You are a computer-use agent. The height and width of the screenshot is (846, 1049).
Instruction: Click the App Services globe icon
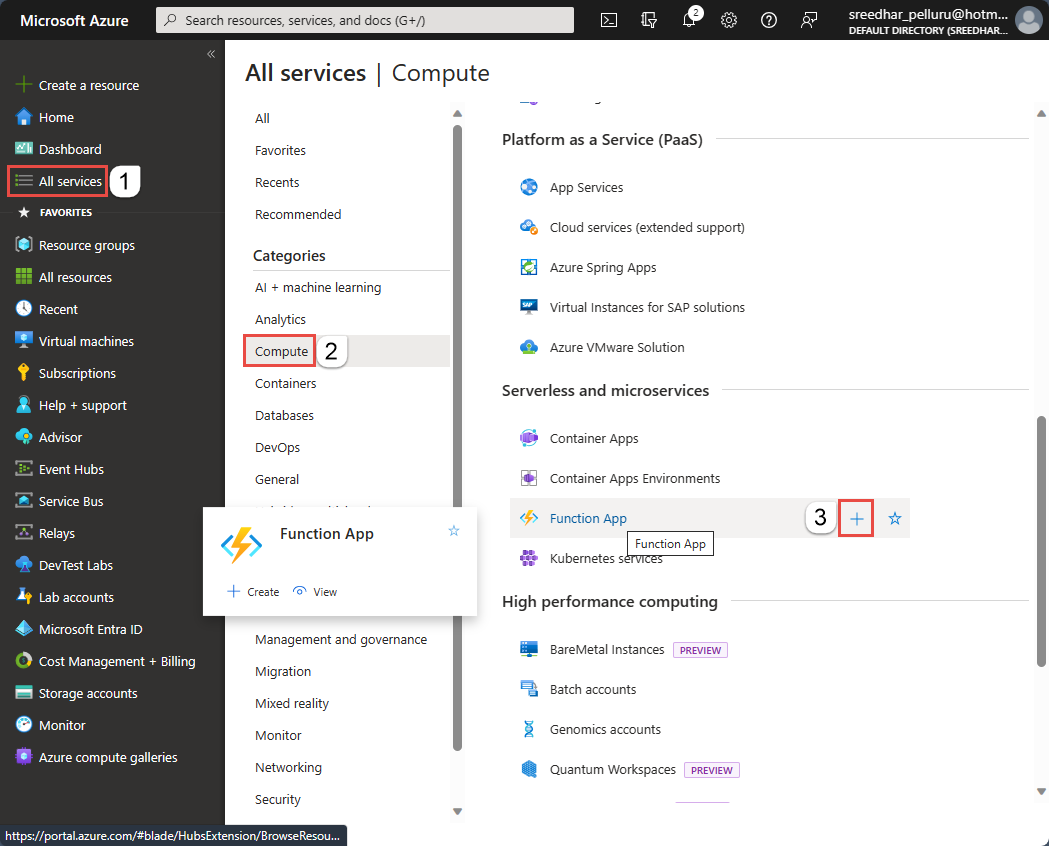coord(529,187)
